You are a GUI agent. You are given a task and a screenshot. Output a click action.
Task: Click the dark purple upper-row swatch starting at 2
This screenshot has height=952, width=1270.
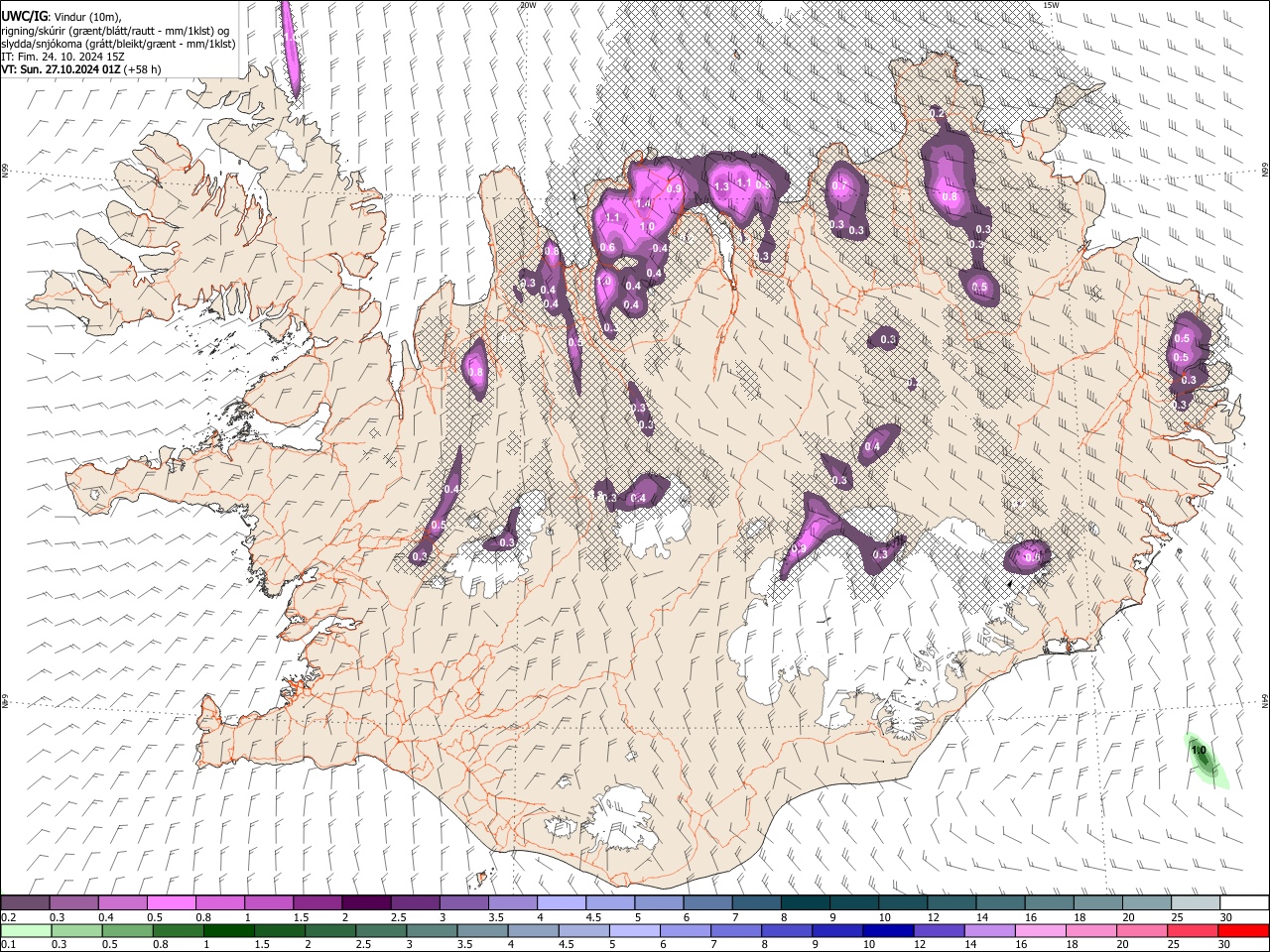[365, 903]
